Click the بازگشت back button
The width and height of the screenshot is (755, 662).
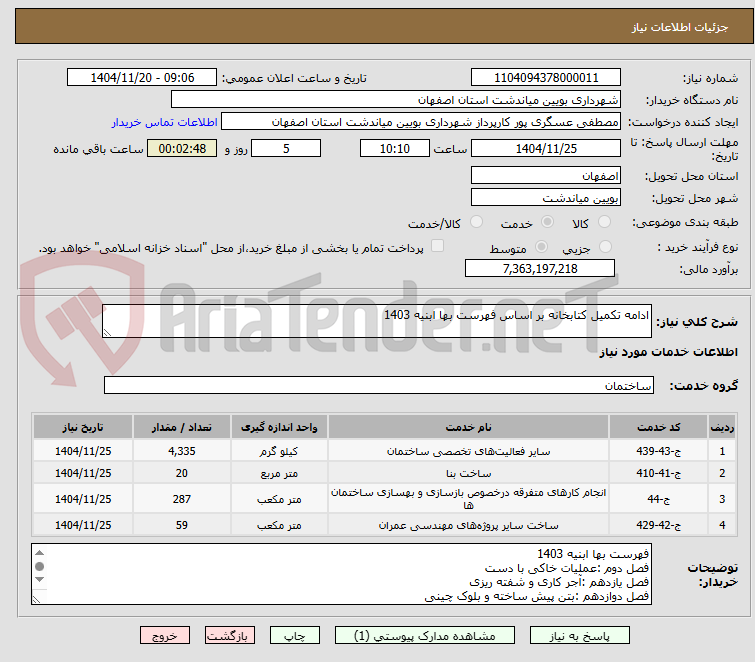coord(230,636)
